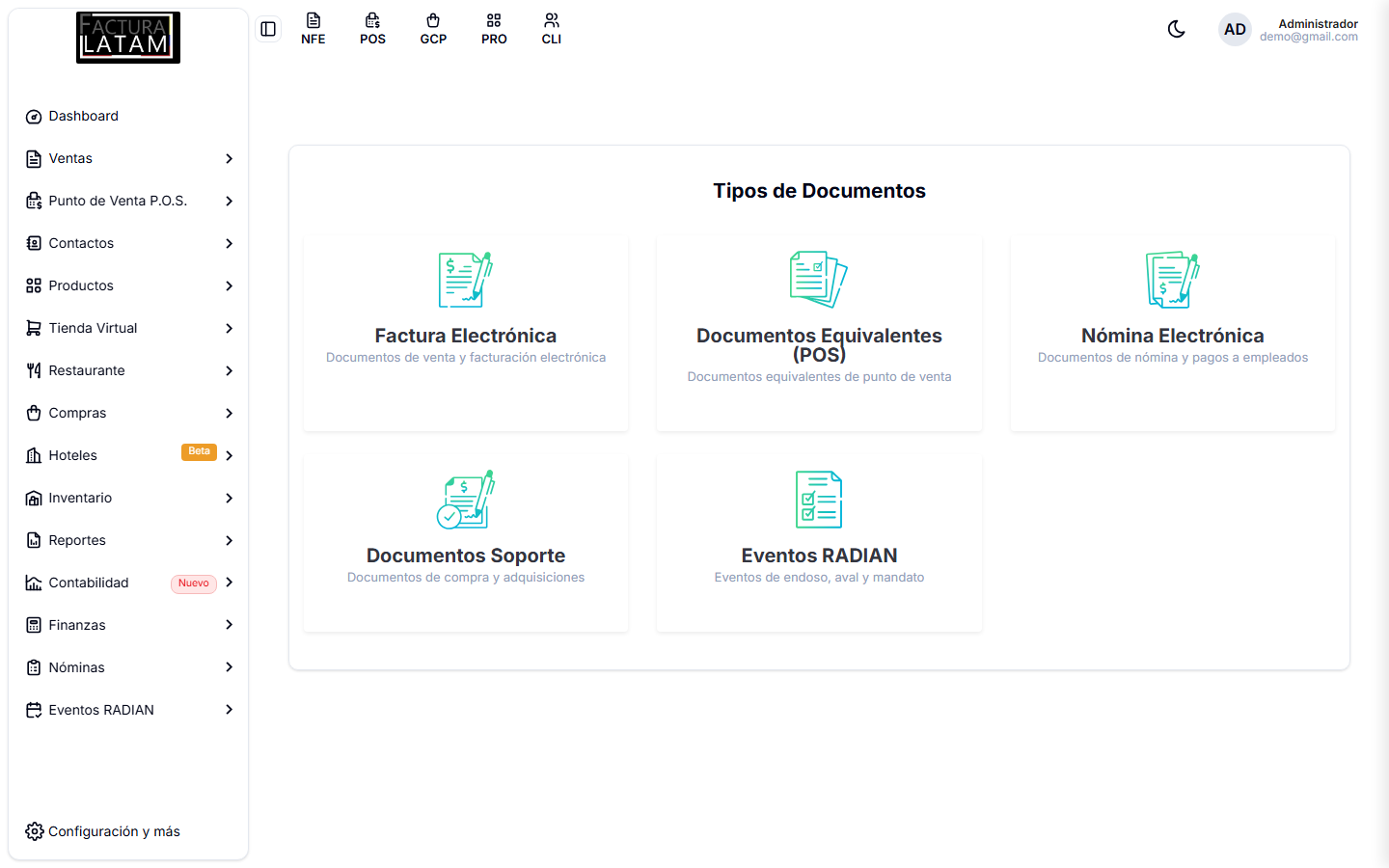Click the Administrador user name
The width and height of the screenshot is (1389, 868).
tap(1318, 24)
